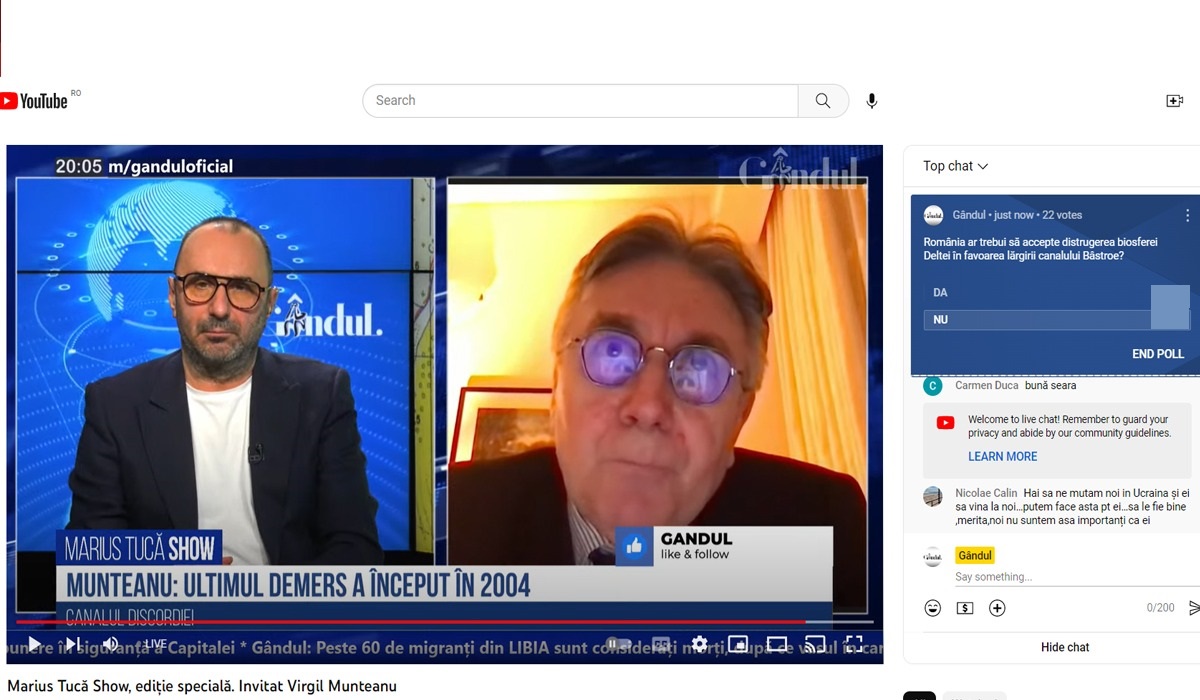Click the poll question text about Bâstroe
The height and width of the screenshot is (700, 1200).
click(x=1040, y=249)
